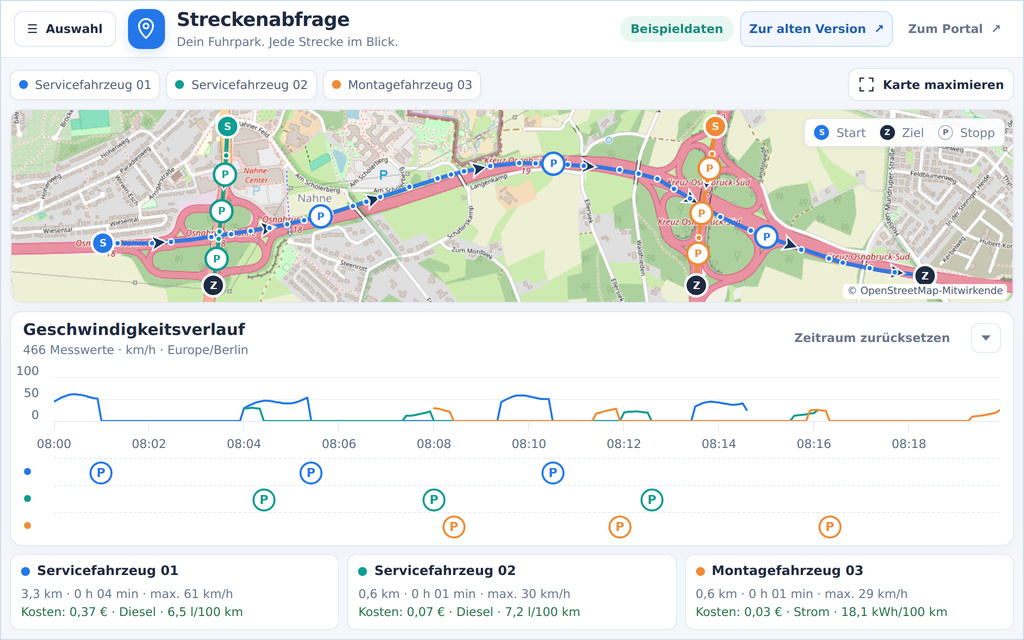Select the blue Start marker on the map

pyautogui.click(x=103, y=243)
